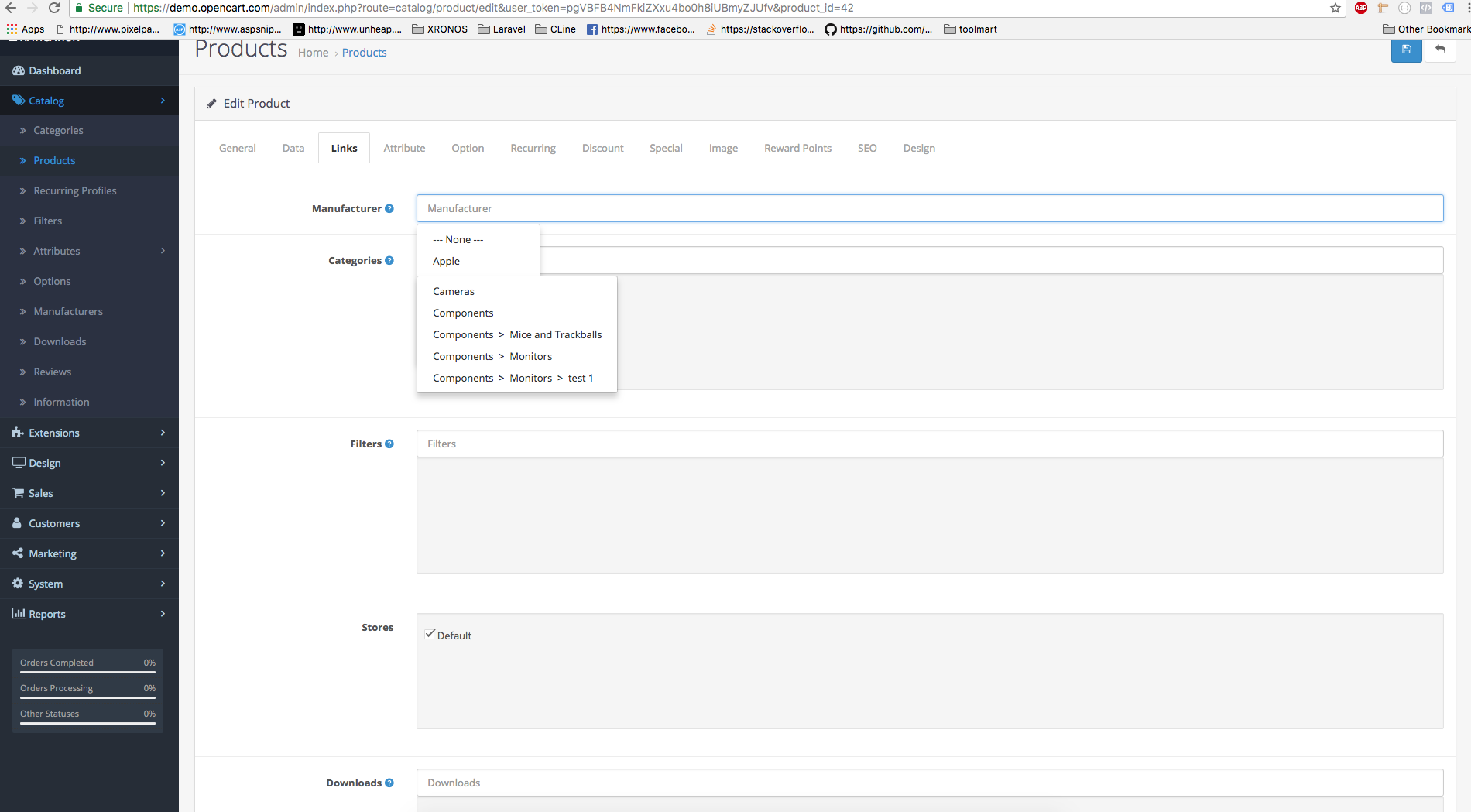Expand the Design menu chevron
The width and height of the screenshot is (1471, 812).
click(163, 462)
